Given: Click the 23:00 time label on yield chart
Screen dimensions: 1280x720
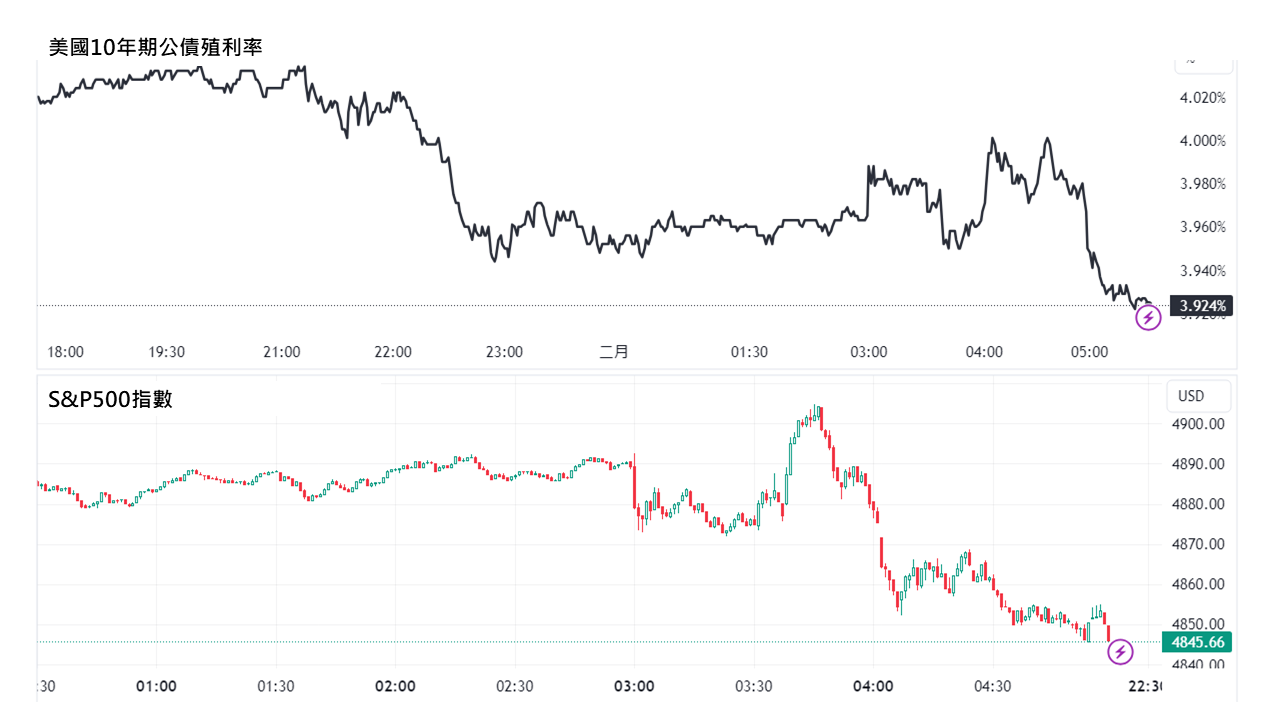Looking at the screenshot, I should (504, 352).
